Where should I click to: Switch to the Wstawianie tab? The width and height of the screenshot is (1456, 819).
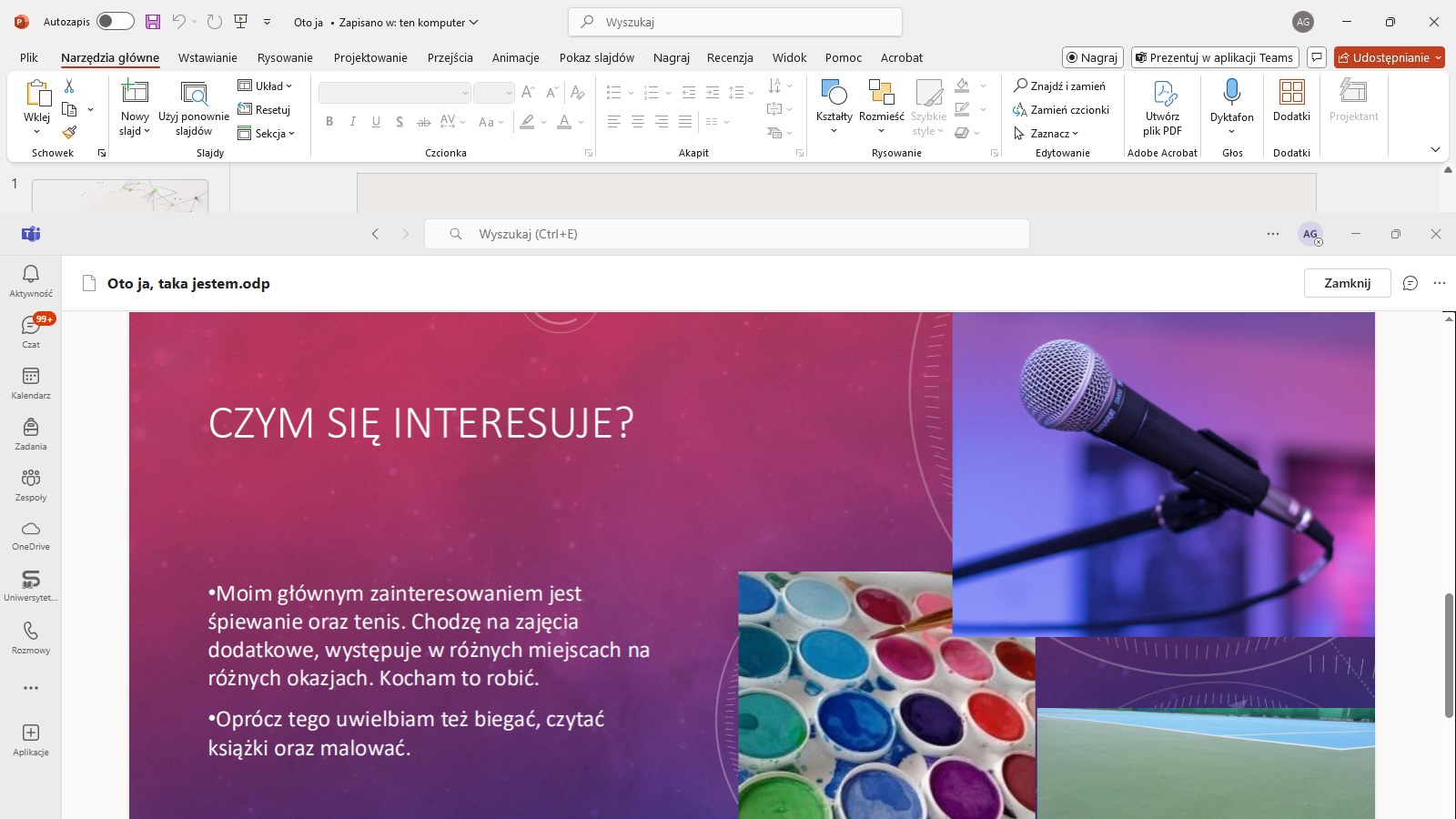207,57
